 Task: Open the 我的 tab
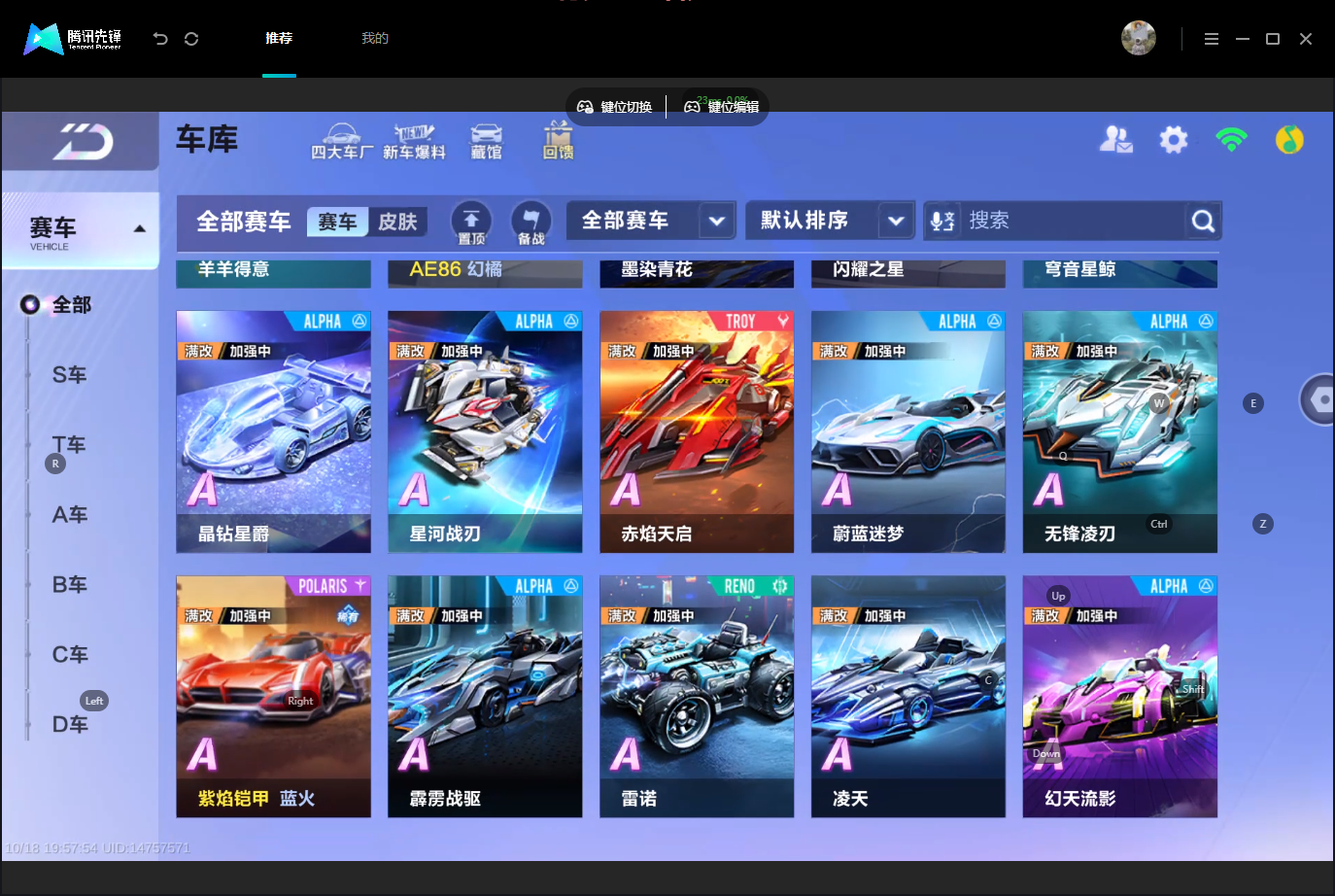click(375, 39)
